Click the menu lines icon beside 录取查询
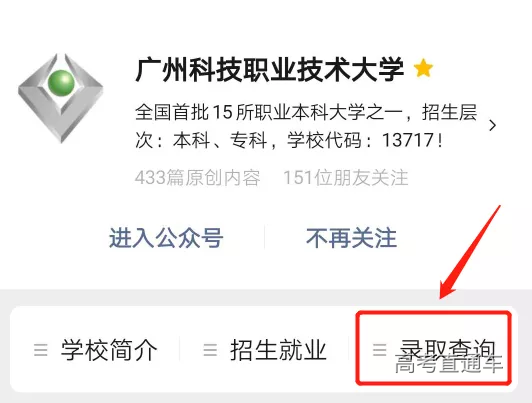The height and width of the screenshot is (403, 532). 379,349
